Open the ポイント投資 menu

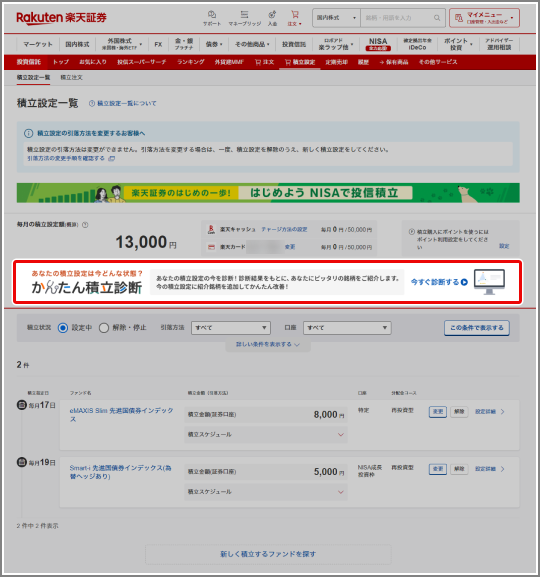[x=458, y=44]
